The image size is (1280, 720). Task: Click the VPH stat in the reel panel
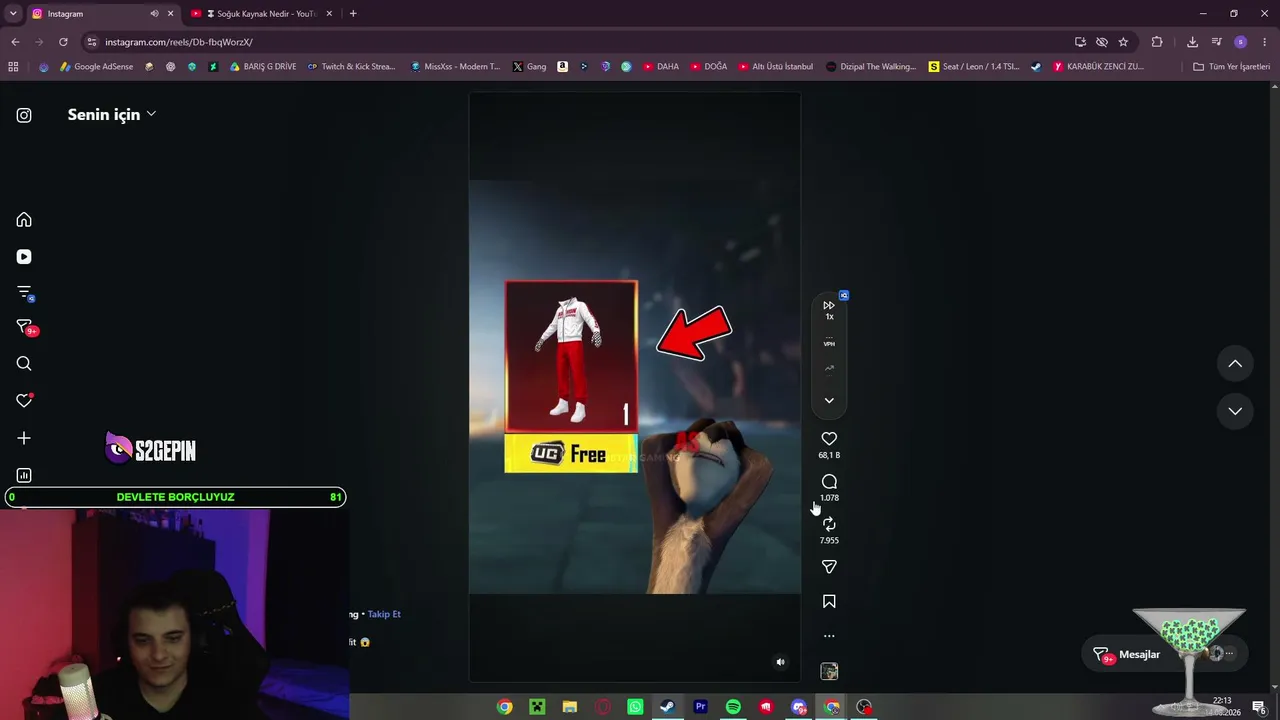tap(829, 343)
